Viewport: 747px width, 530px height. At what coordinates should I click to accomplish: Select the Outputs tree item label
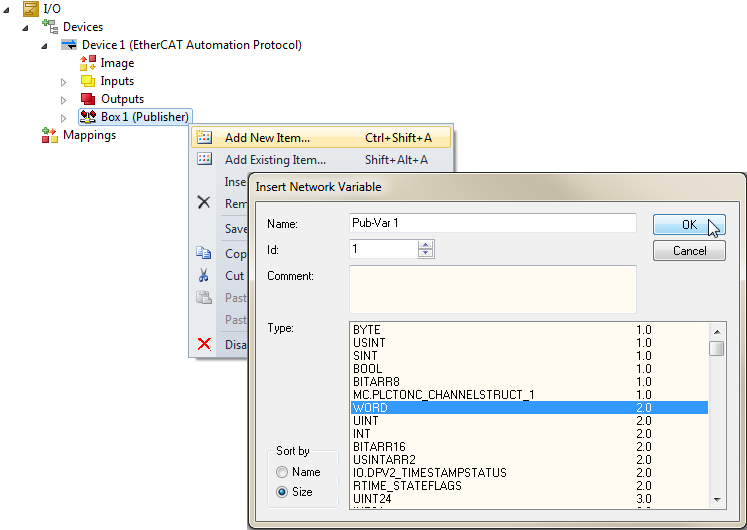[122, 99]
